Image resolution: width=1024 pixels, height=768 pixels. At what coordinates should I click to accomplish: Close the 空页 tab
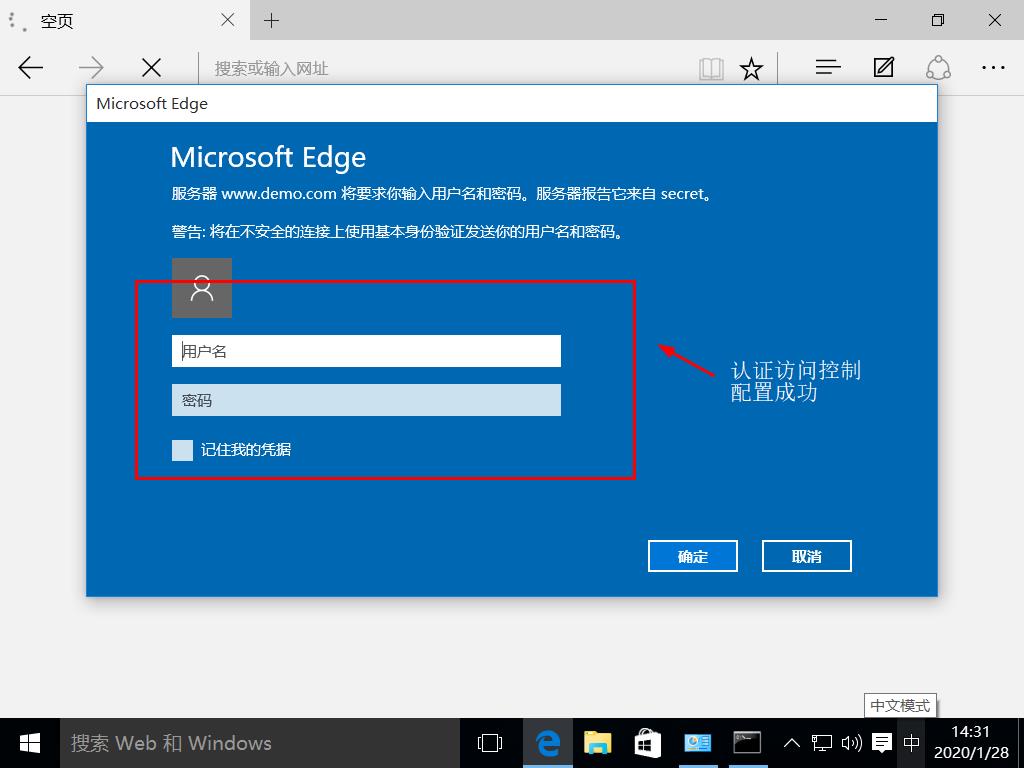pyautogui.click(x=228, y=20)
